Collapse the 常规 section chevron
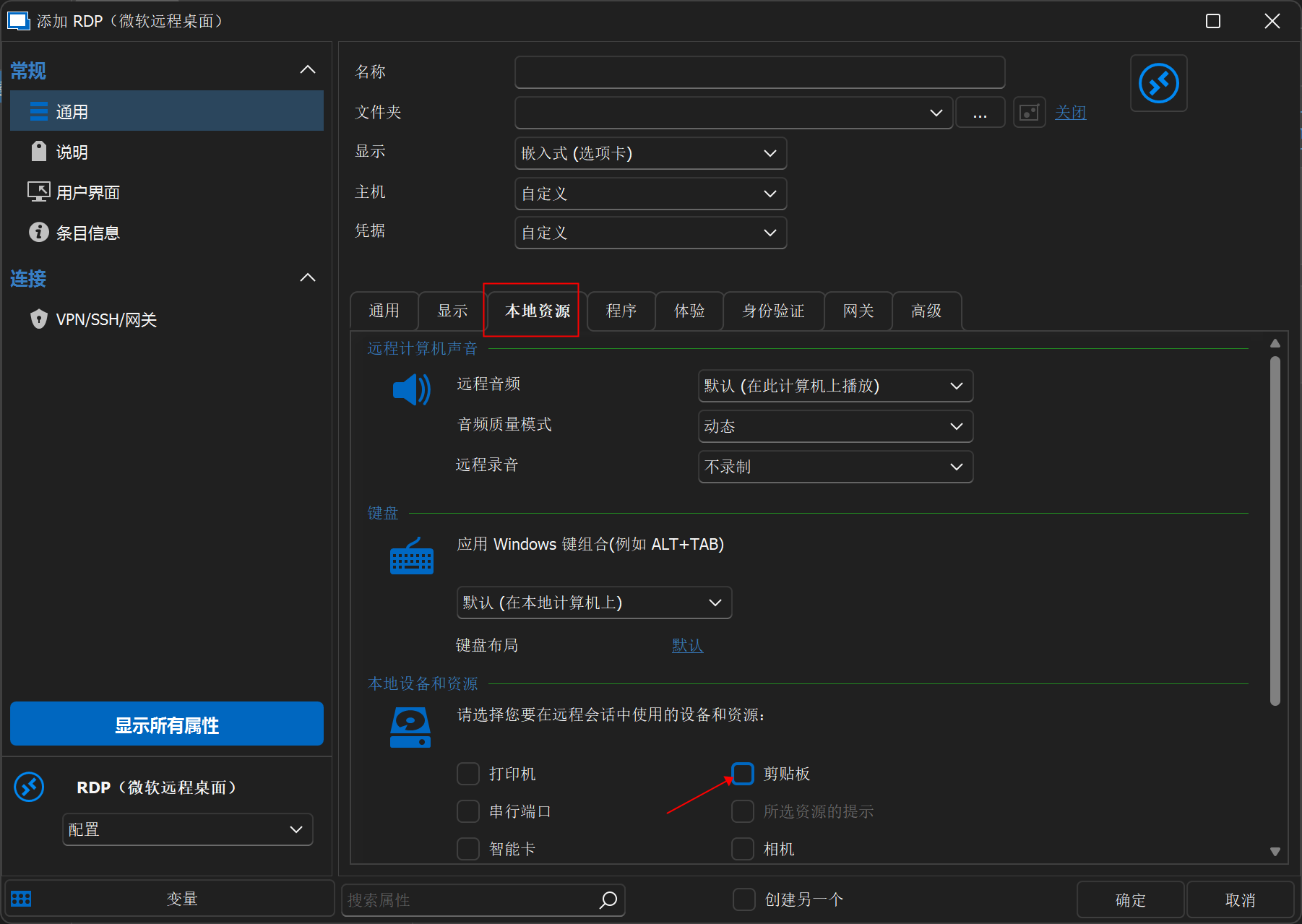This screenshot has height=924, width=1302. click(x=308, y=70)
